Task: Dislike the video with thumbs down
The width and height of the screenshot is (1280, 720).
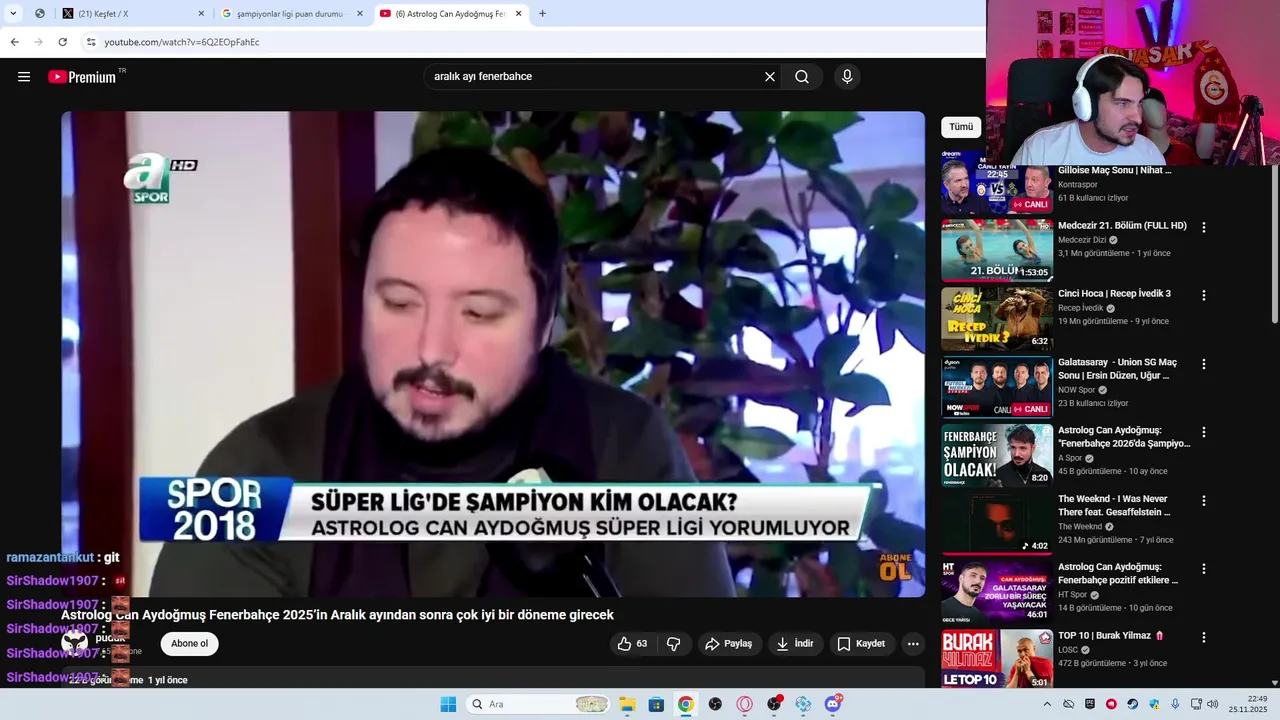Action: [x=674, y=644]
